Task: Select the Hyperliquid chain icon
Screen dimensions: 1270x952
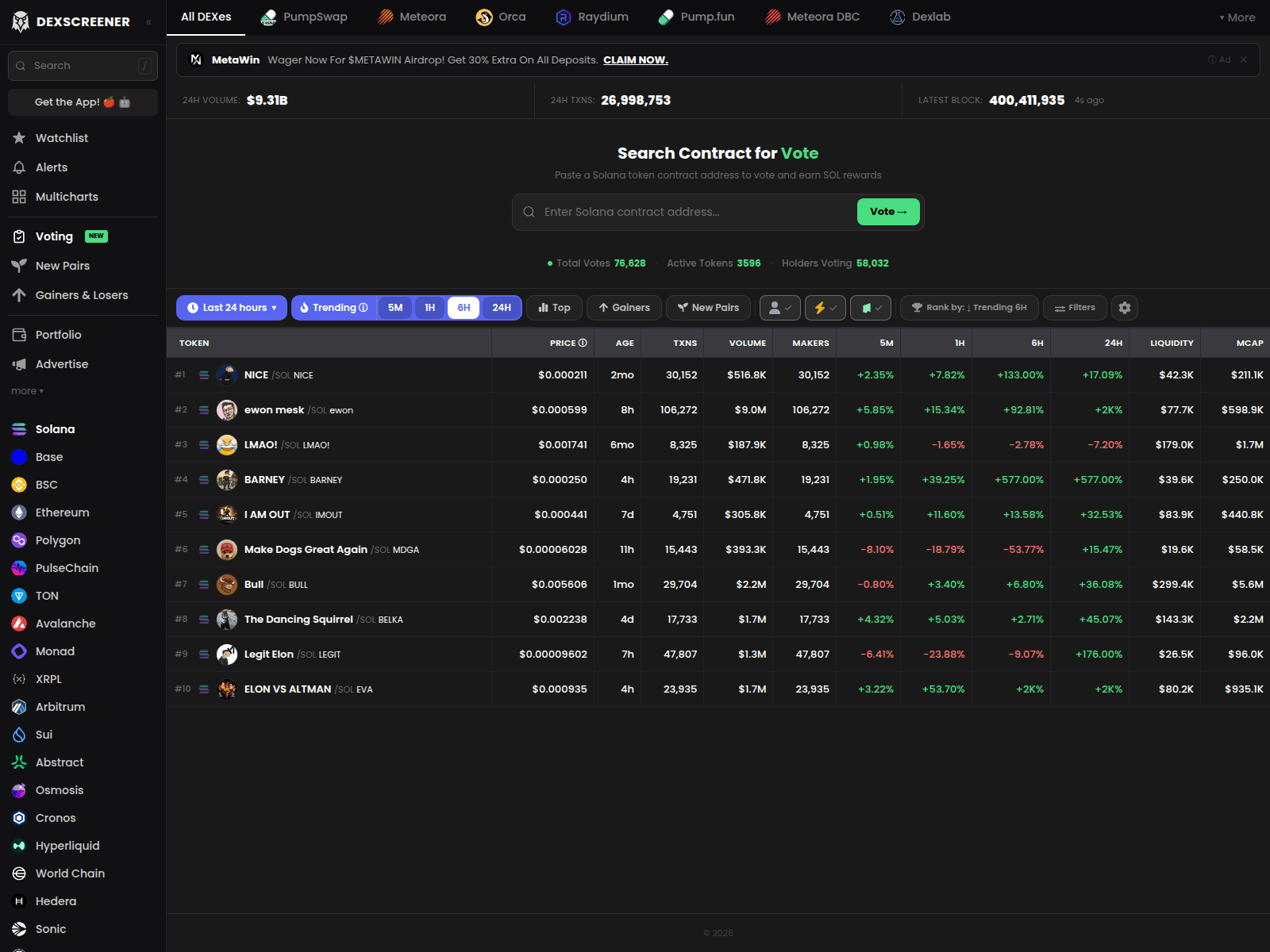Action: (19, 846)
